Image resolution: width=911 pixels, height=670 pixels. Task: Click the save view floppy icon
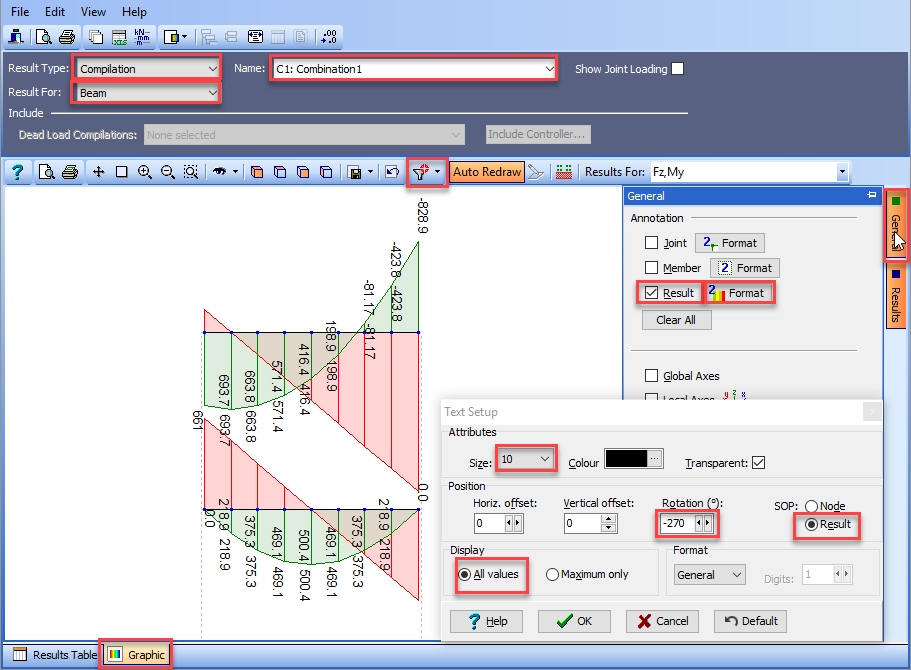pyautogui.click(x=354, y=172)
